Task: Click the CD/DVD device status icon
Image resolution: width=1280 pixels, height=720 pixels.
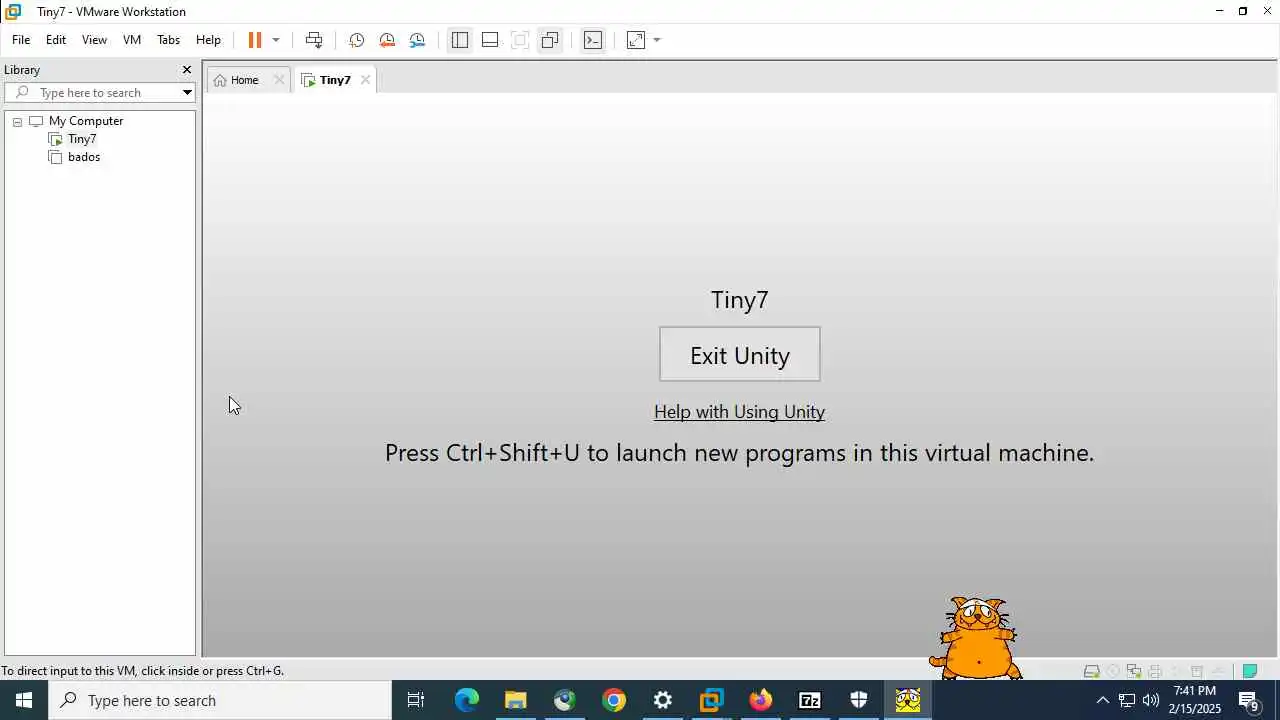Action: [1113, 671]
